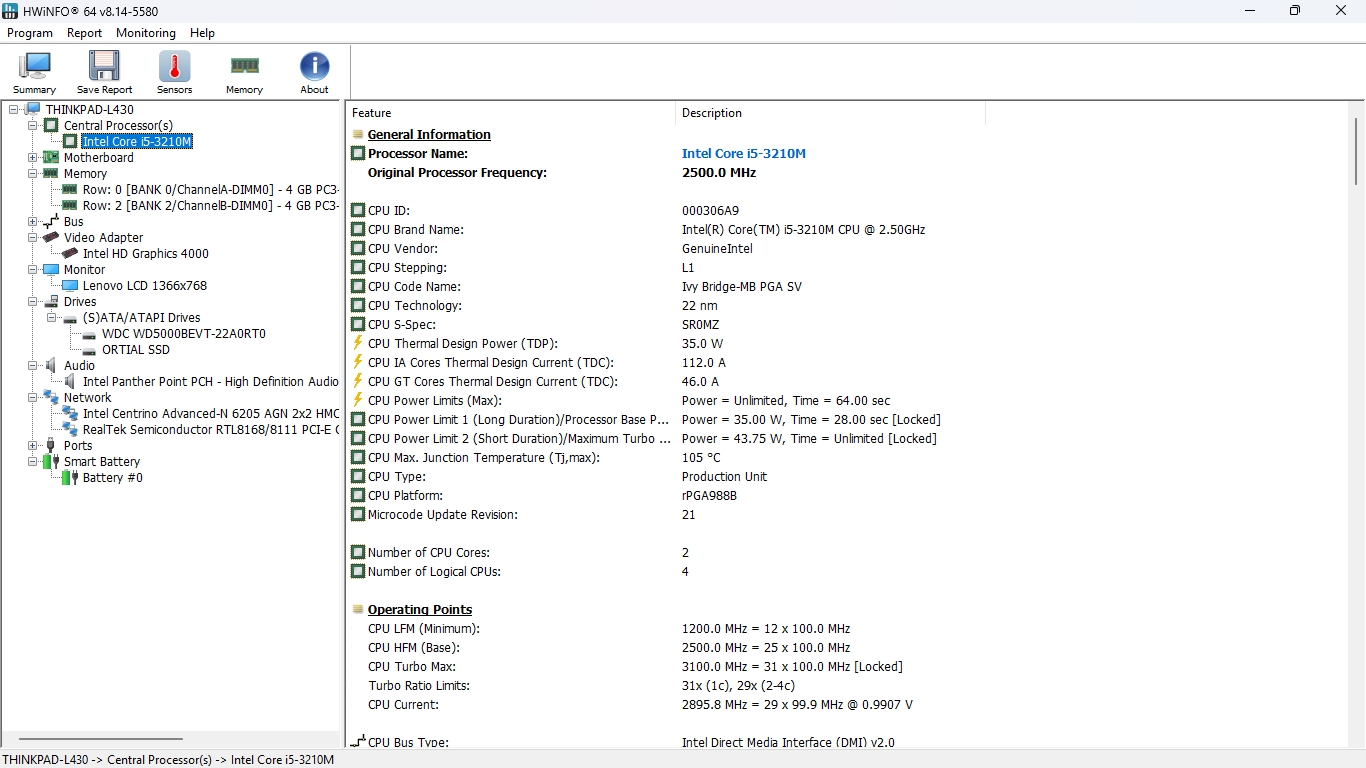This screenshot has height=768, width=1366.
Task: Click the Drives icon in tree
Action: [x=51, y=302]
